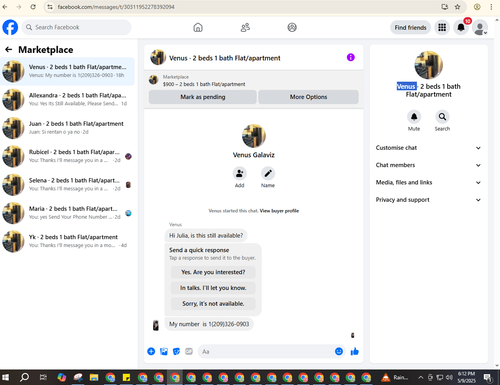Open File Explorer from taskbar
Image resolution: width=500 pixels, height=385 pixels.
click(94, 377)
